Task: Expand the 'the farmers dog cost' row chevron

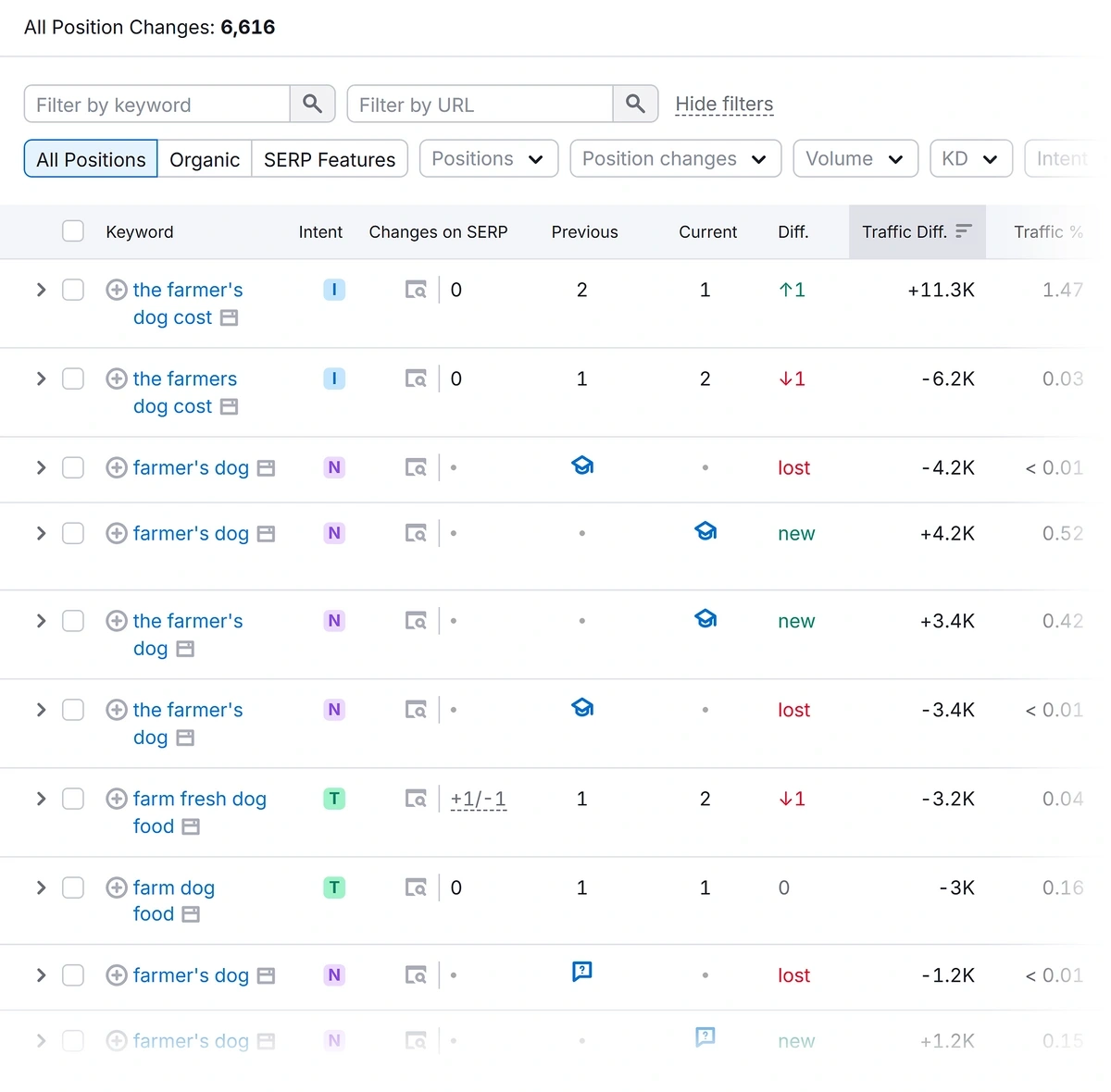Action: (41, 378)
